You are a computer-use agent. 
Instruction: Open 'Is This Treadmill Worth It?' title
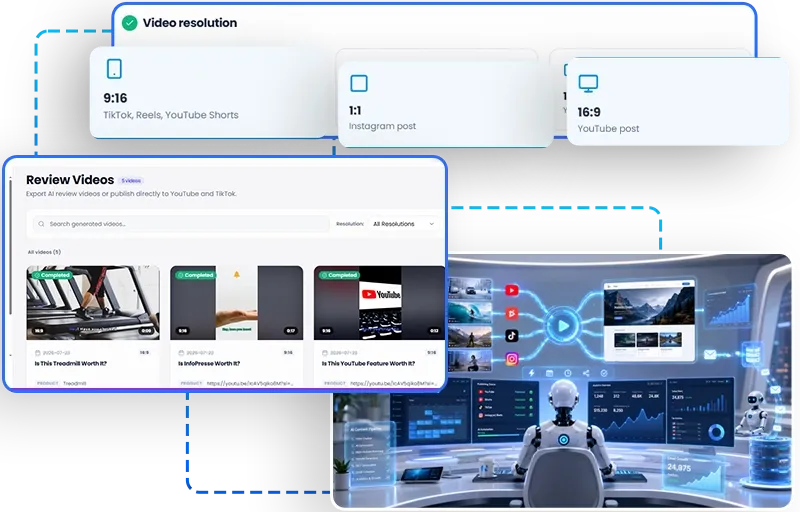click(x=71, y=364)
